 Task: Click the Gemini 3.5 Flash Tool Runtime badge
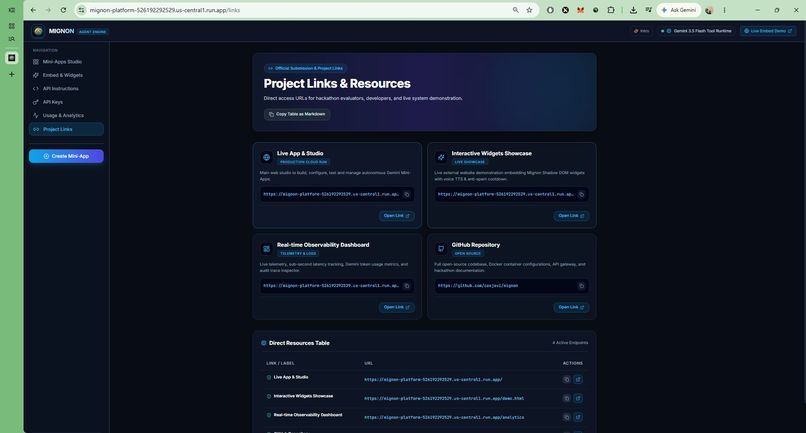tap(697, 31)
